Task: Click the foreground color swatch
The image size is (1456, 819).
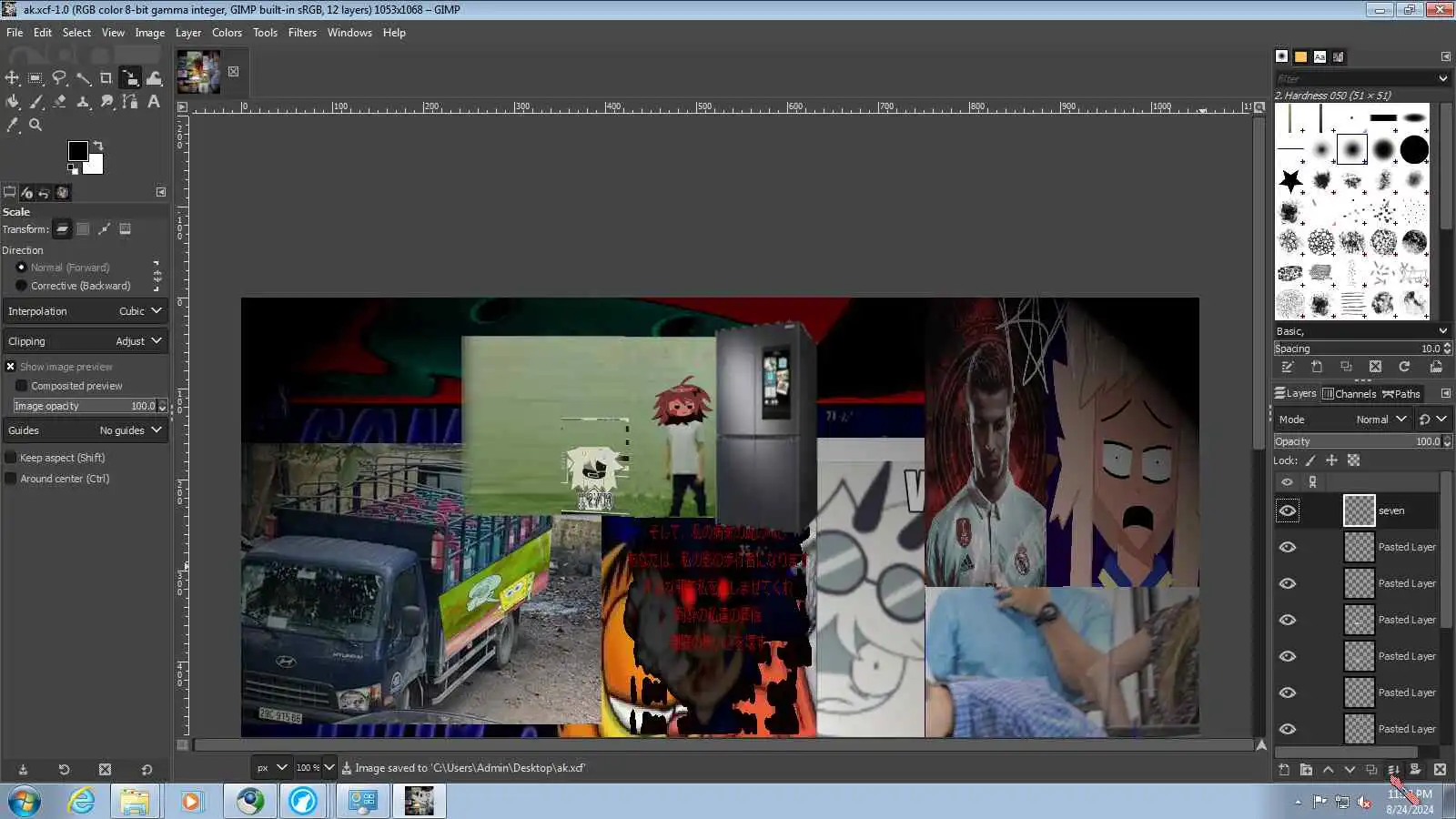Action: pos(78,151)
